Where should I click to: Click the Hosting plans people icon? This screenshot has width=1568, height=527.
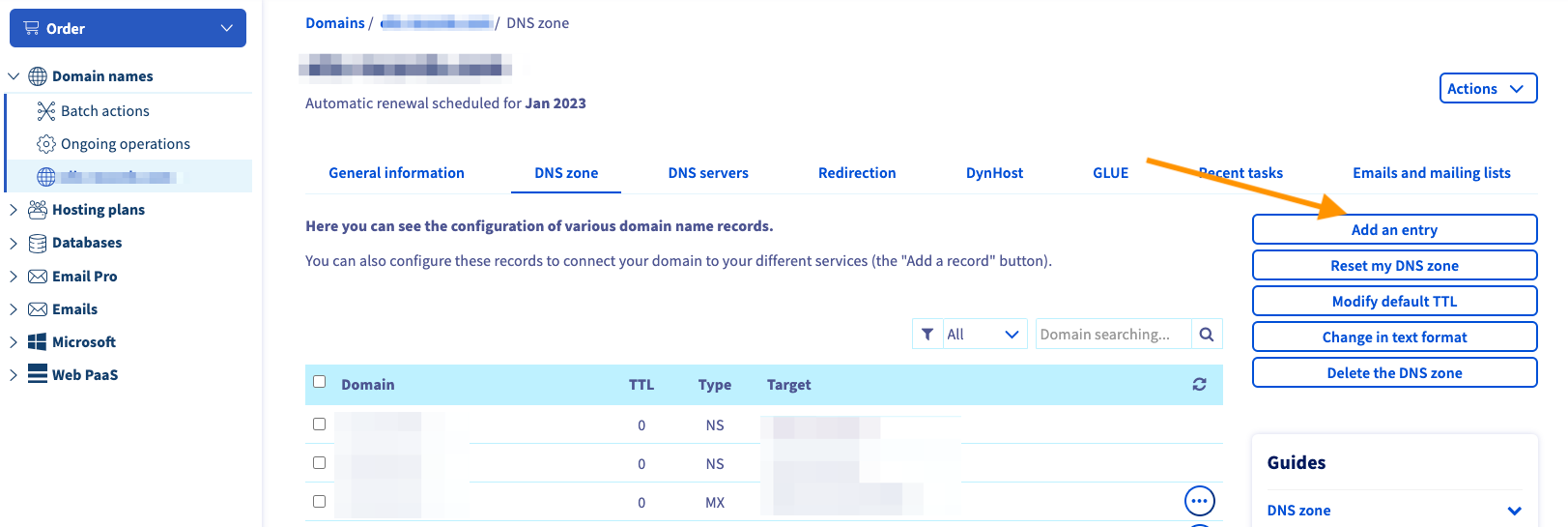38,210
